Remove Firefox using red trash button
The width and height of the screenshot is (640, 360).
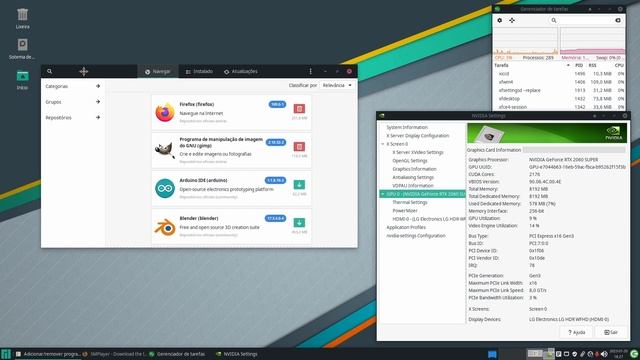click(299, 109)
